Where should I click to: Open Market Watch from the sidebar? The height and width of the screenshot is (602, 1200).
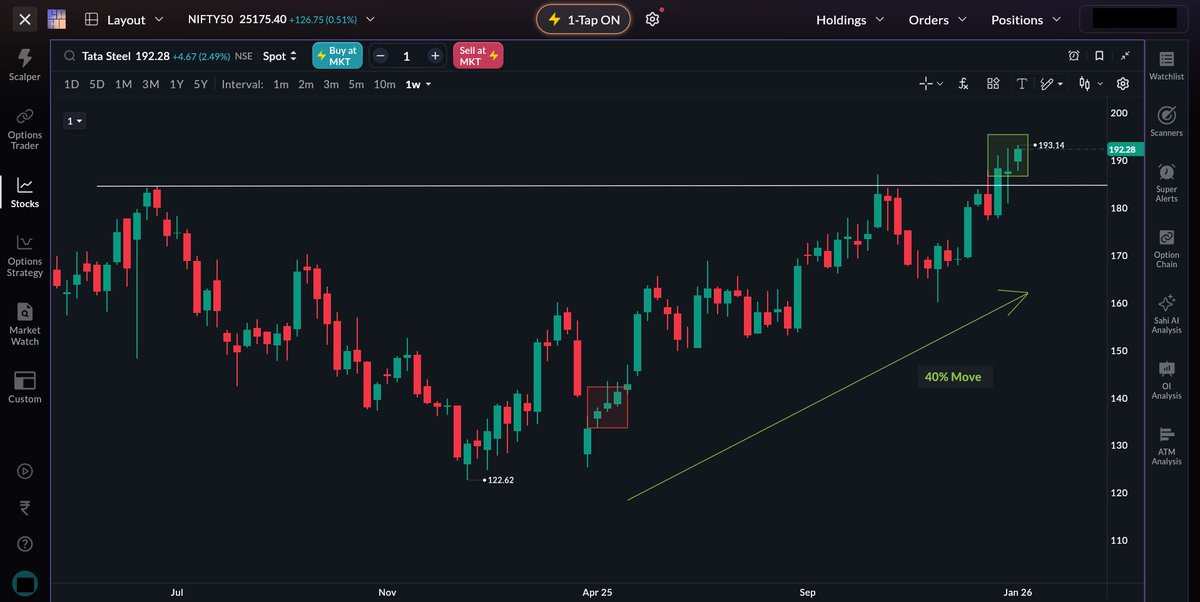(x=25, y=324)
